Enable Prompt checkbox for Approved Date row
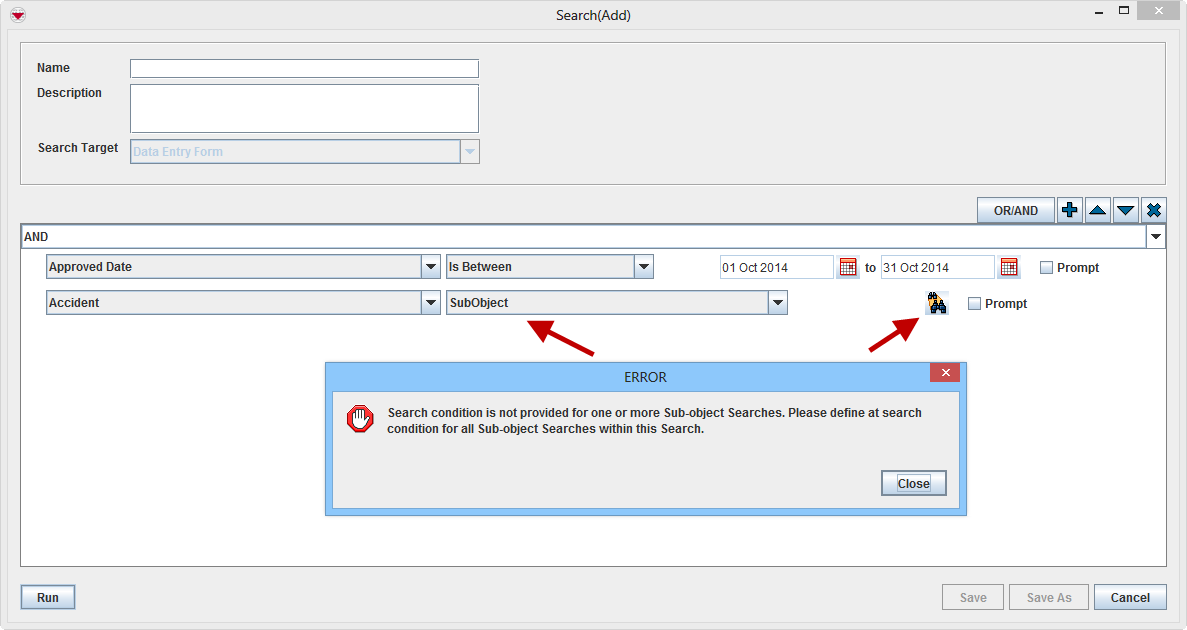The height and width of the screenshot is (630, 1187). click(x=1046, y=267)
